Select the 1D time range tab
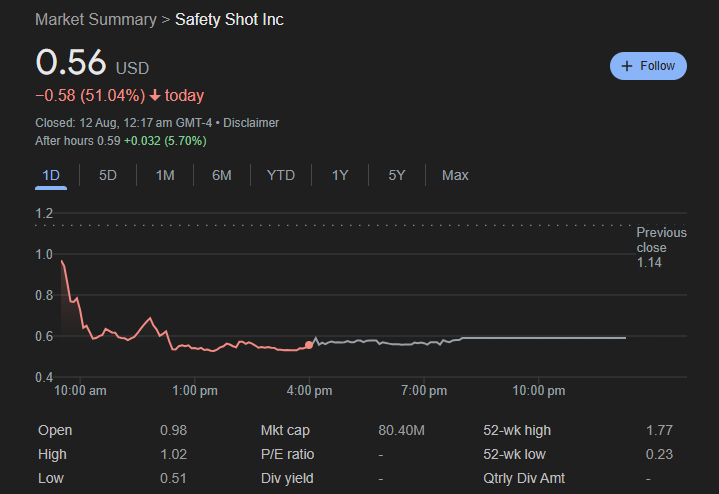This screenshot has height=494, width=719. click(51, 175)
